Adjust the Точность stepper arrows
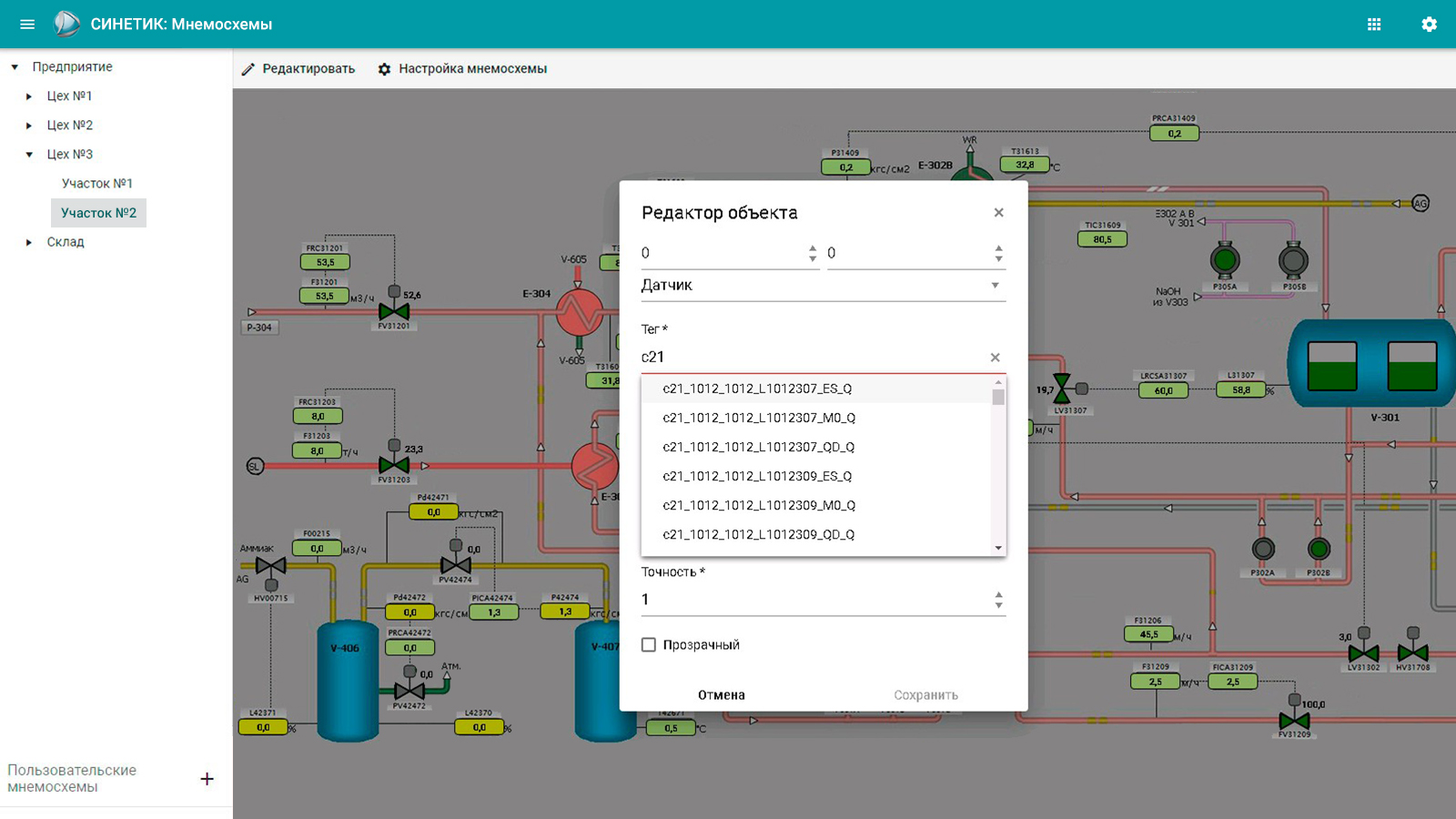The width and height of the screenshot is (1456, 819). pos(998,600)
